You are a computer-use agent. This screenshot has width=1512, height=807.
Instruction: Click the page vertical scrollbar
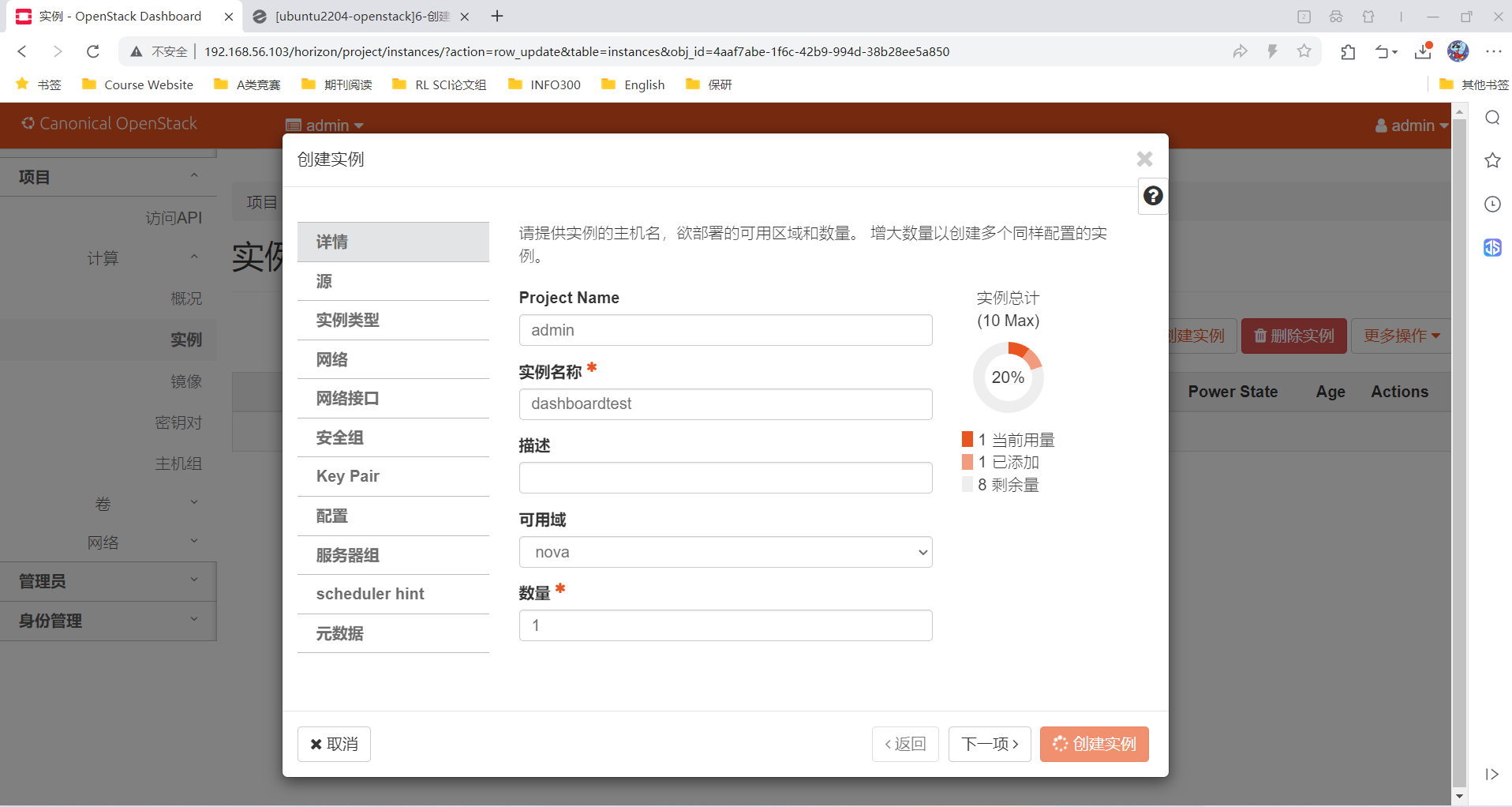click(x=1459, y=454)
